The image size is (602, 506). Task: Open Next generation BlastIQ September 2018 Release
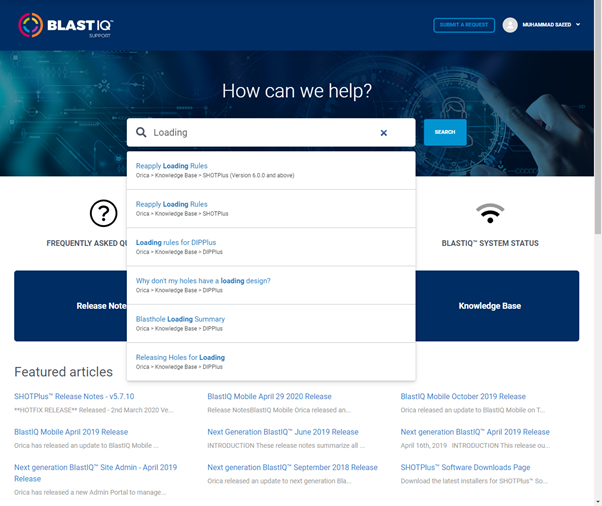[x=292, y=467]
